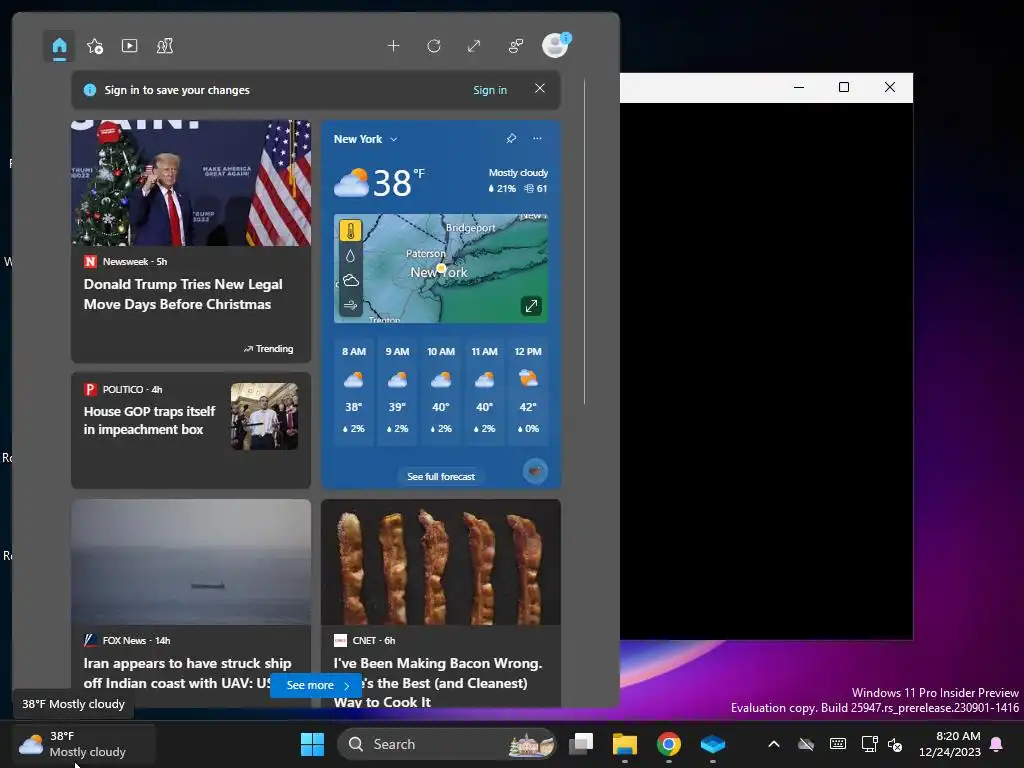Pin the weather widget
Viewport: 1024px width, 768px height.
511,138
